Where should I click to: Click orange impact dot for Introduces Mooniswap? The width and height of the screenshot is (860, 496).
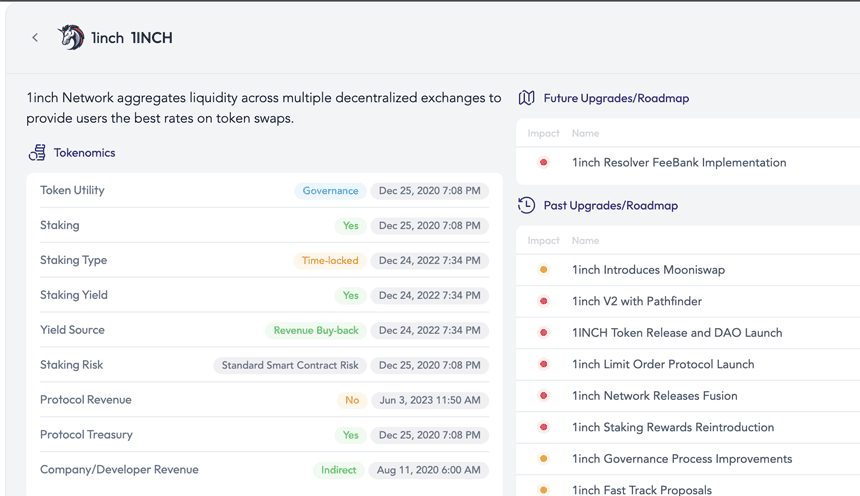pos(544,269)
